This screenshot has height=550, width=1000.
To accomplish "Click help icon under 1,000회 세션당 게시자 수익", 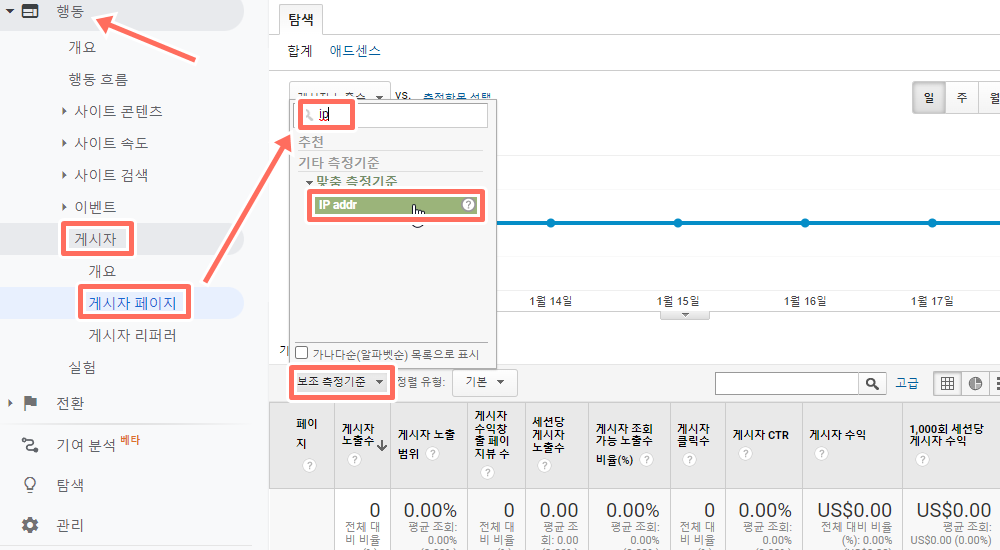I will coord(922,459).
